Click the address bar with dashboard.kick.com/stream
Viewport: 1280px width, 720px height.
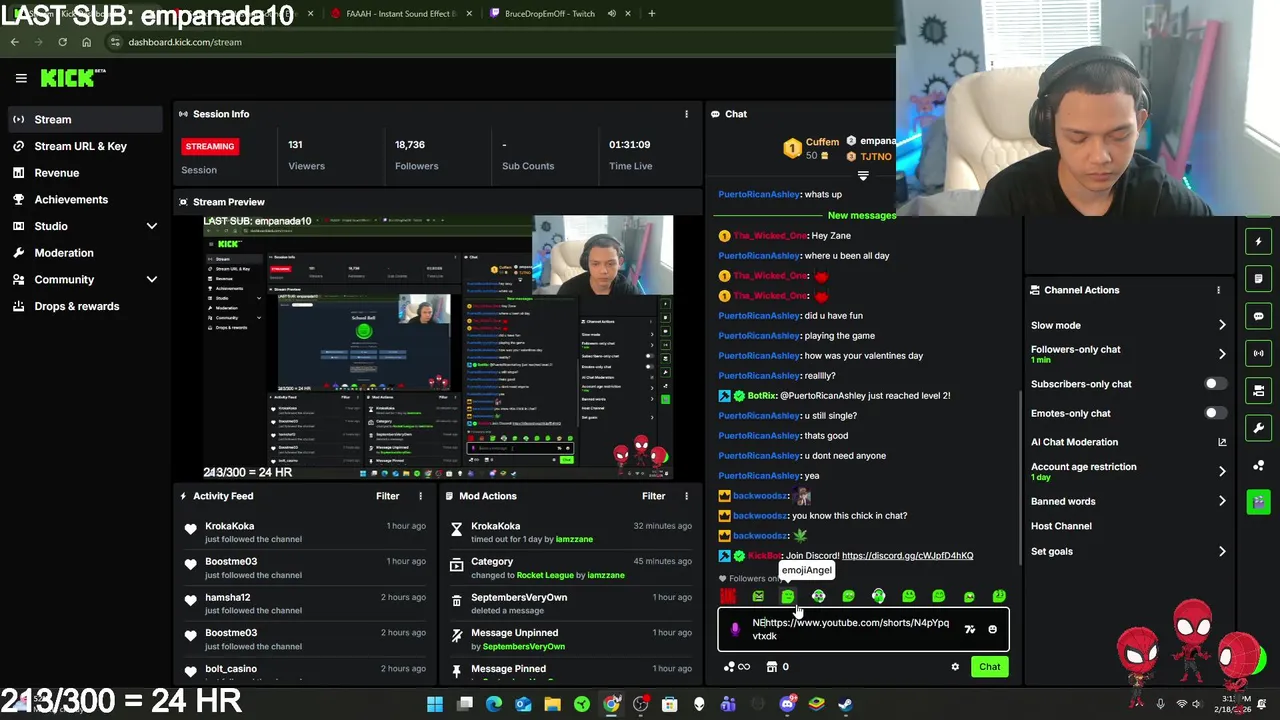tap(500, 42)
